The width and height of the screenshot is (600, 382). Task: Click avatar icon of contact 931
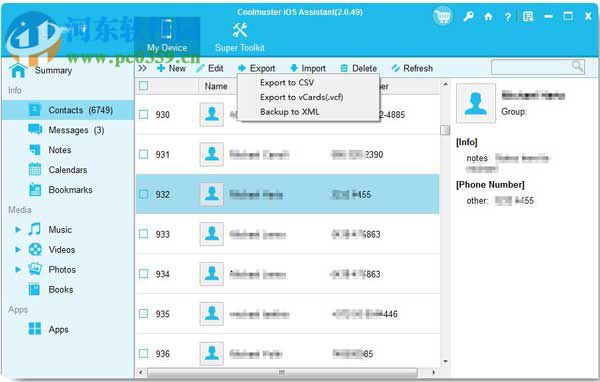click(x=212, y=154)
